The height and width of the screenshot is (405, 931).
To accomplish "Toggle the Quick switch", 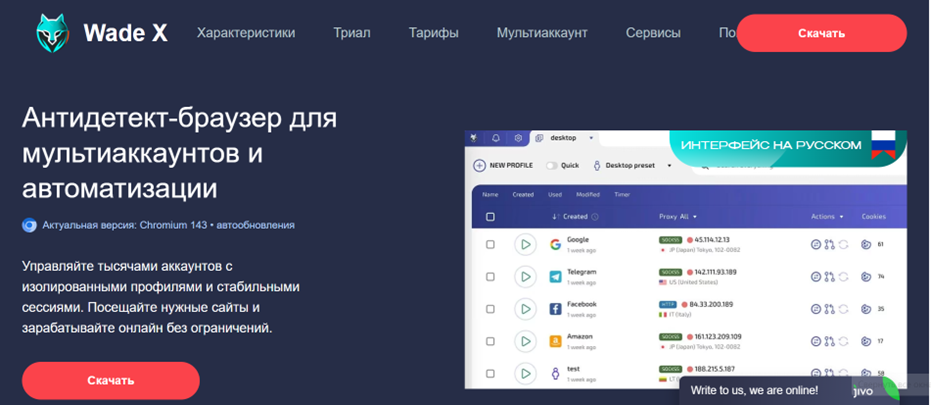I will (551, 165).
